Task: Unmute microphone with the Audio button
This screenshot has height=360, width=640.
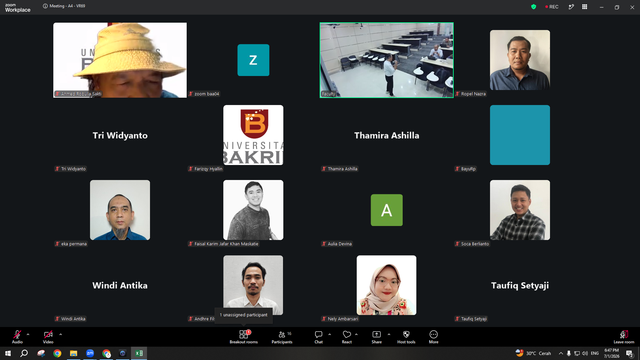Action: (x=17, y=337)
